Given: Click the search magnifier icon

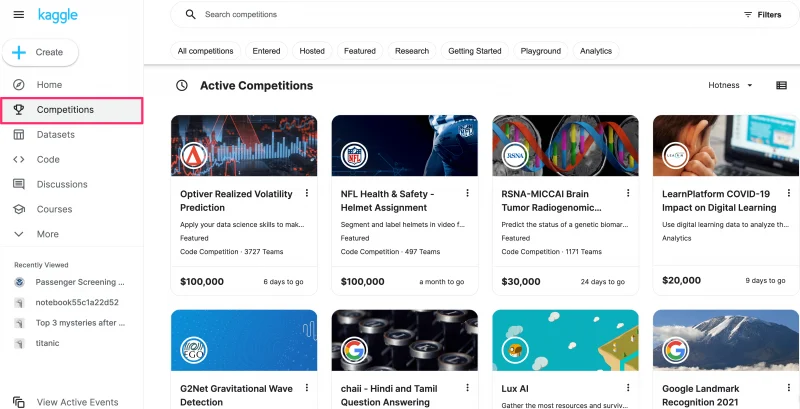Looking at the screenshot, I should [x=190, y=14].
